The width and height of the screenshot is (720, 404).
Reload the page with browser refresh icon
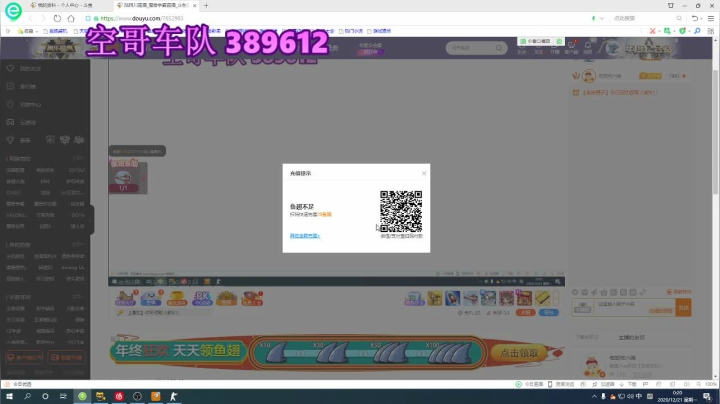(57, 18)
